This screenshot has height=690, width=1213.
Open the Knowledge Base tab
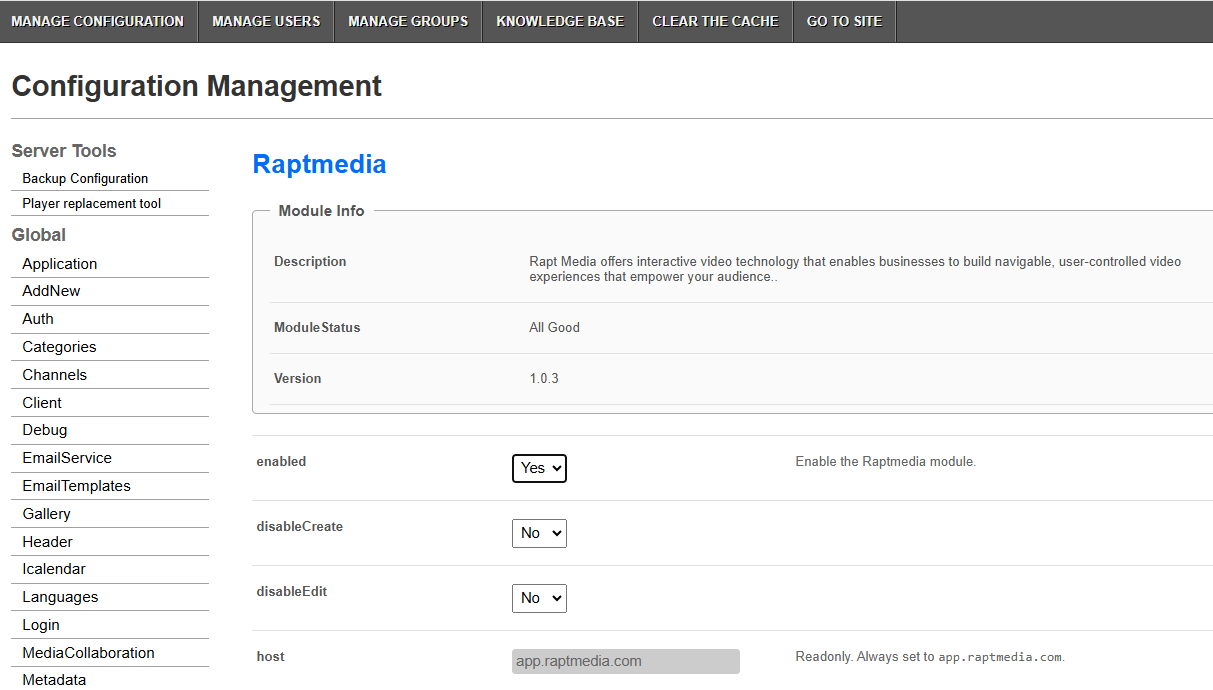click(560, 21)
